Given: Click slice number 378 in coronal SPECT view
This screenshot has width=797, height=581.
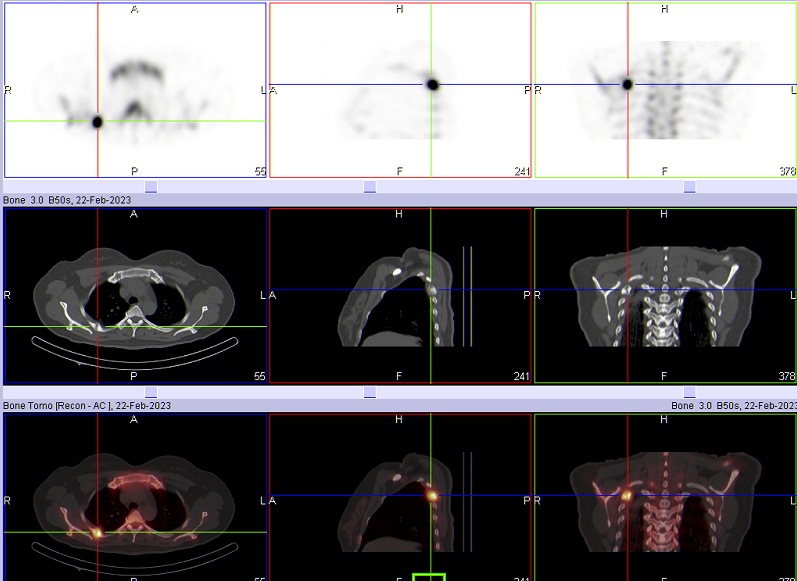Looking at the screenshot, I should click(x=787, y=172).
